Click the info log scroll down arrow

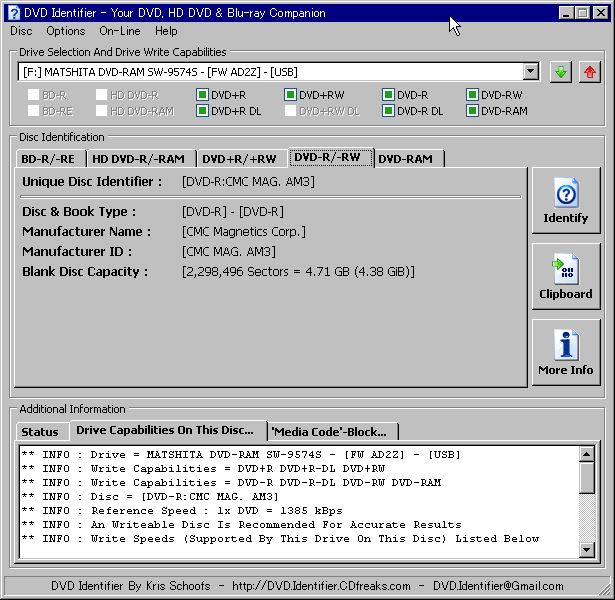click(x=586, y=549)
